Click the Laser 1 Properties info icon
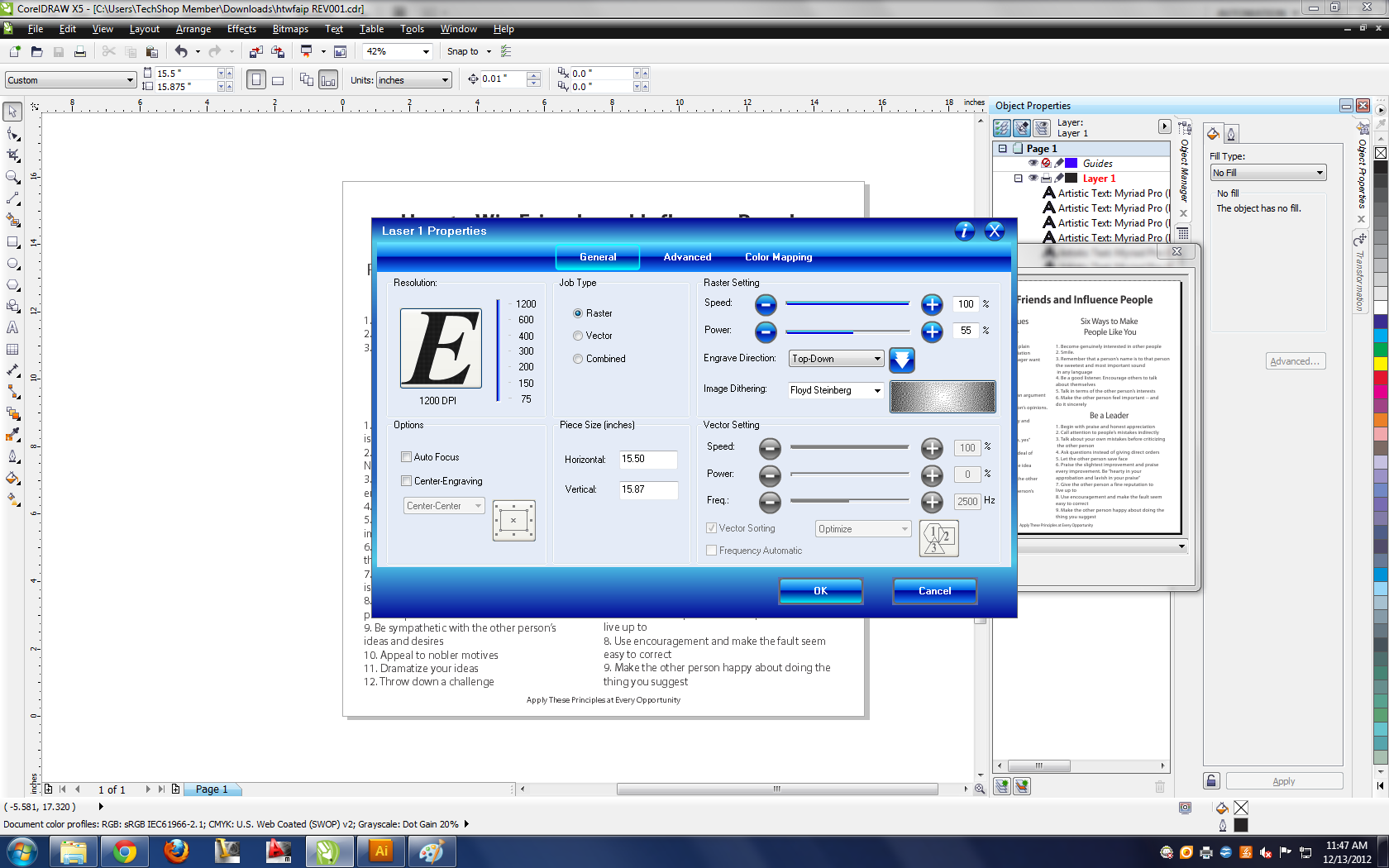Screen dimensions: 1389x868 [964, 231]
